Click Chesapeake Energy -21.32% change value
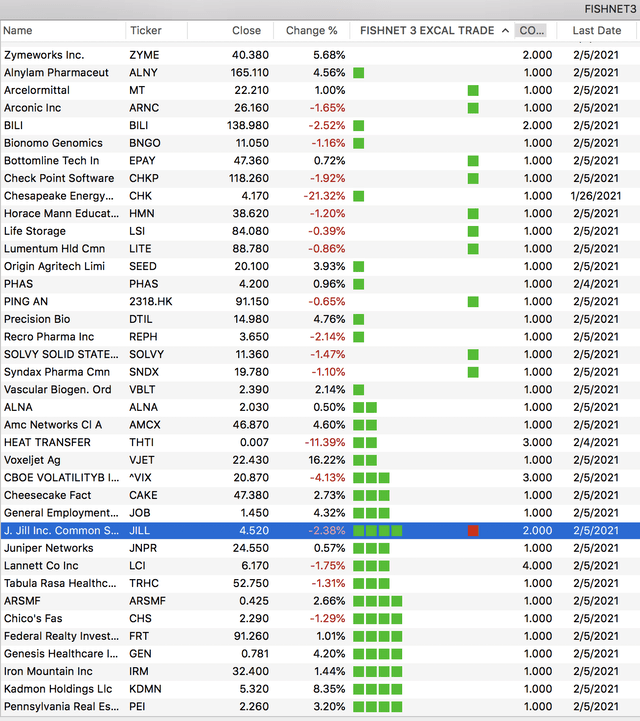 [324, 196]
